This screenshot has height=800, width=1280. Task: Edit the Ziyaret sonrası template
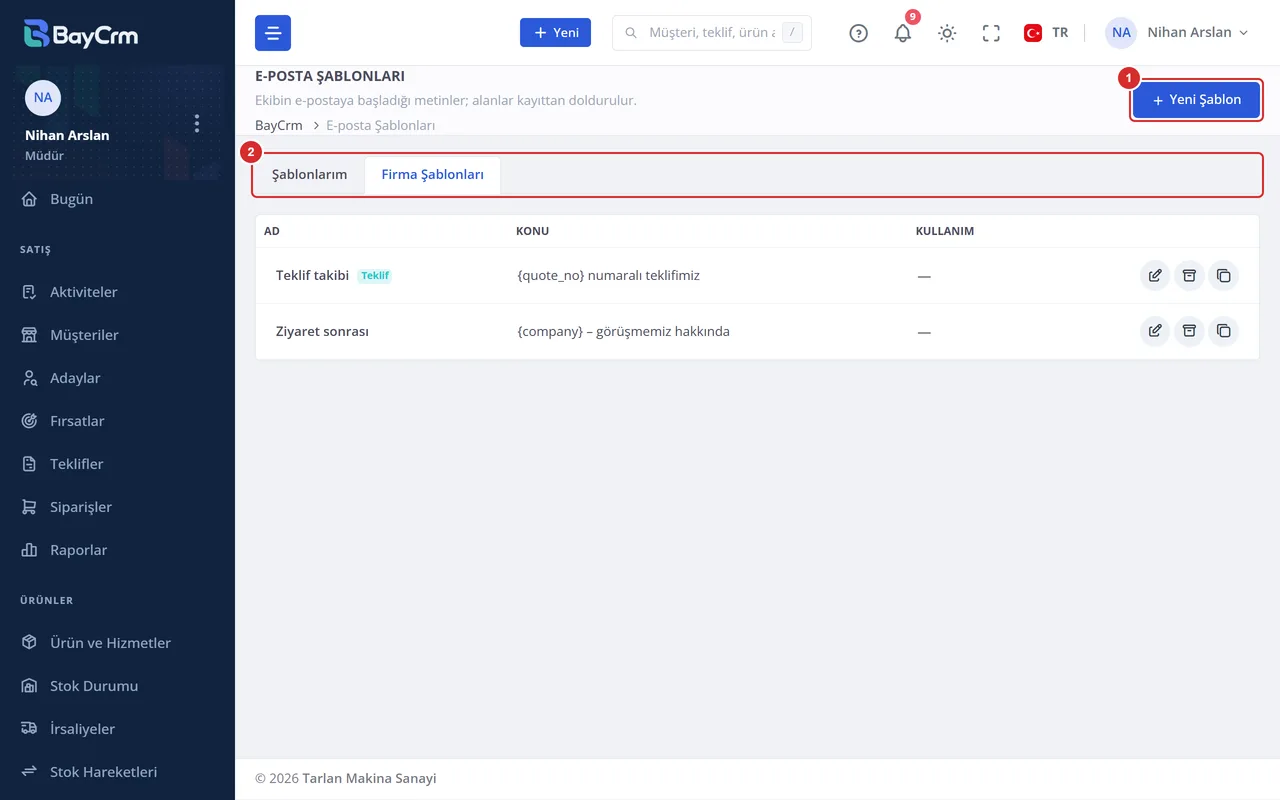[1155, 331]
